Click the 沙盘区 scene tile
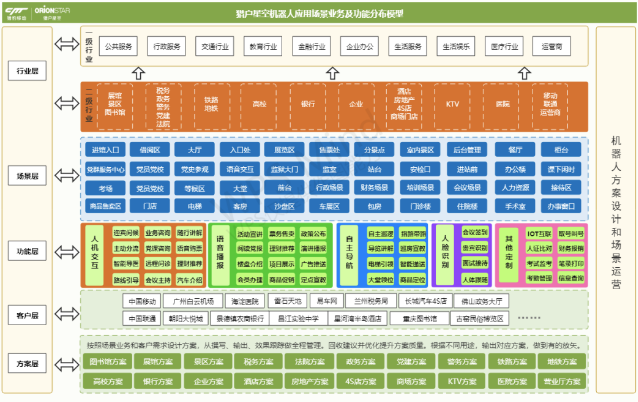Image resolution: width=638 pixels, height=402 pixels. click(x=284, y=206)
